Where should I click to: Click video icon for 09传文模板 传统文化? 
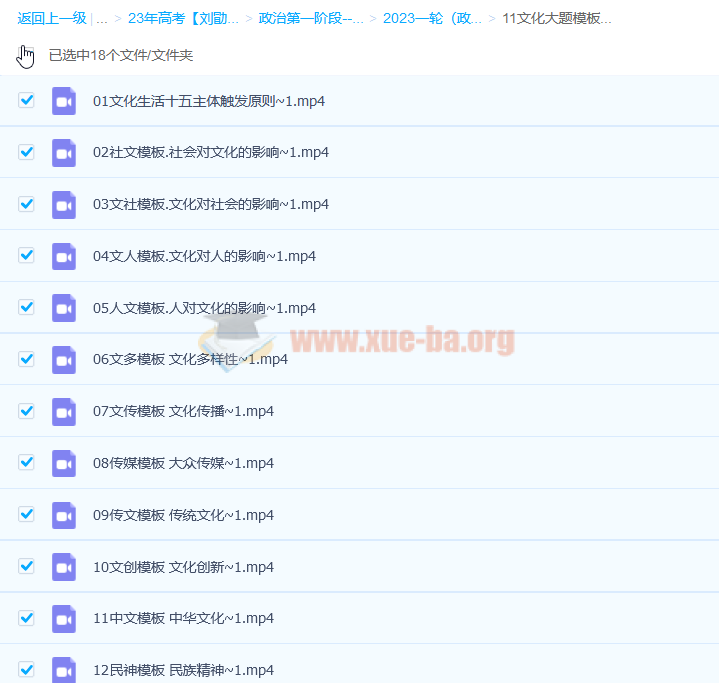coord(64,515)
